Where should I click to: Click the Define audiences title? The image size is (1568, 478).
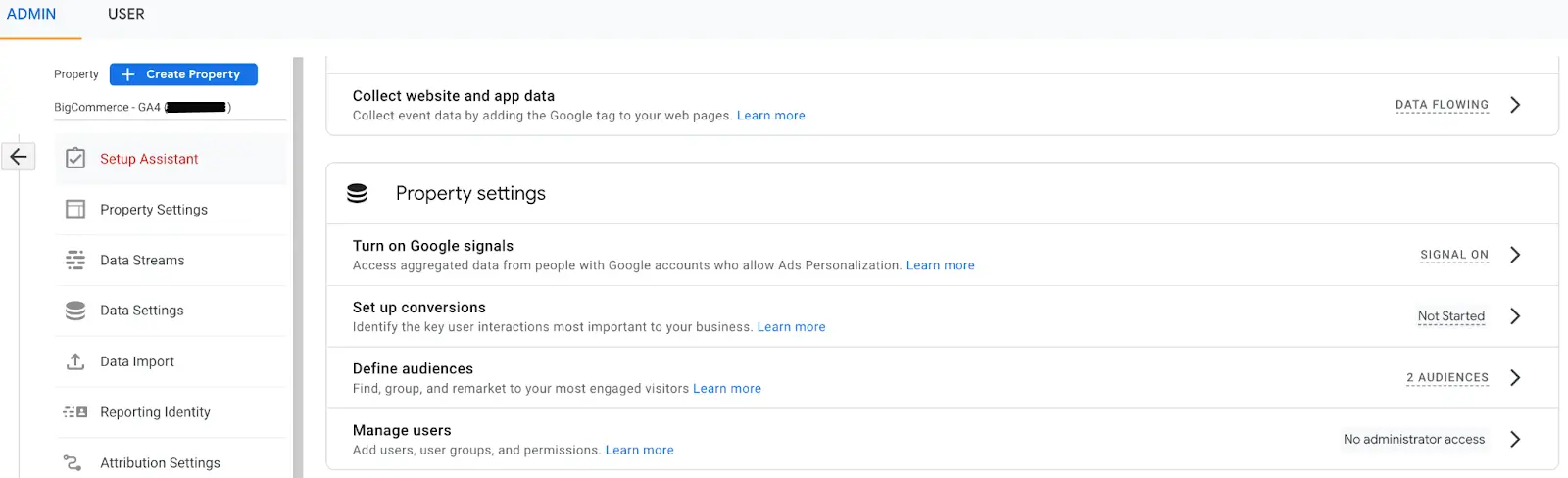coord(413,369)
